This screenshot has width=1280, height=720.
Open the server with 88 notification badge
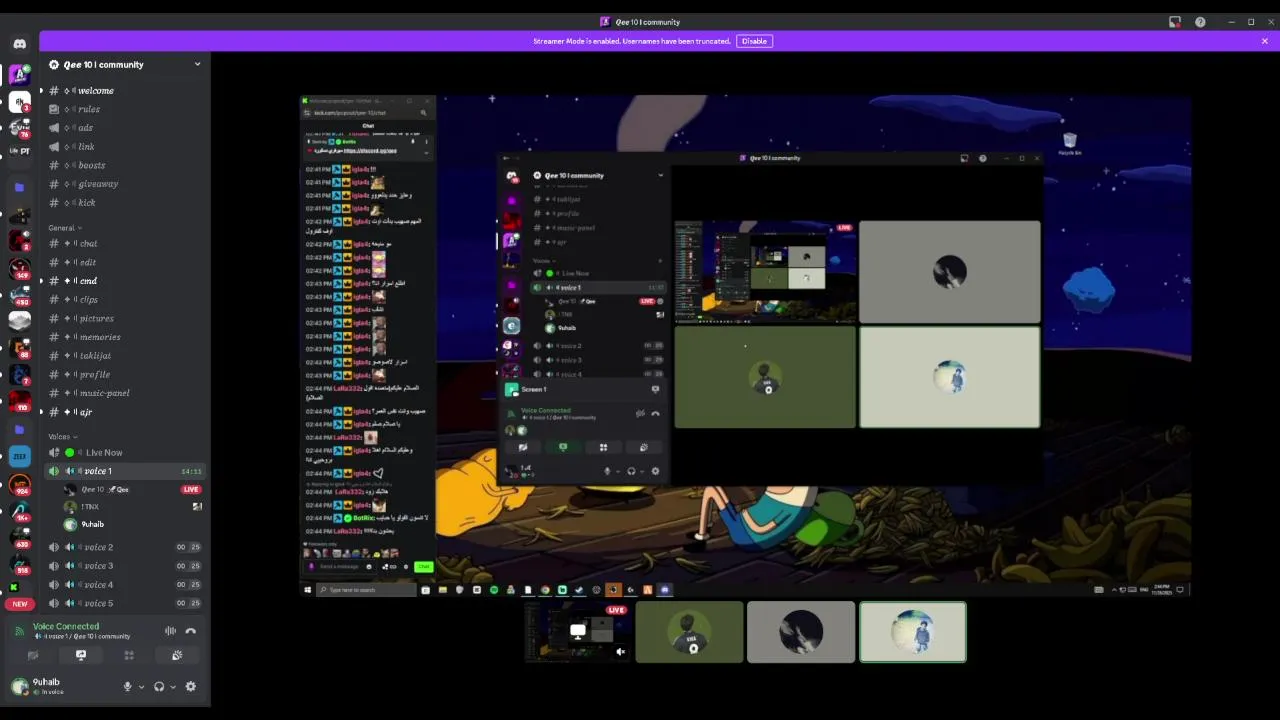19,348
